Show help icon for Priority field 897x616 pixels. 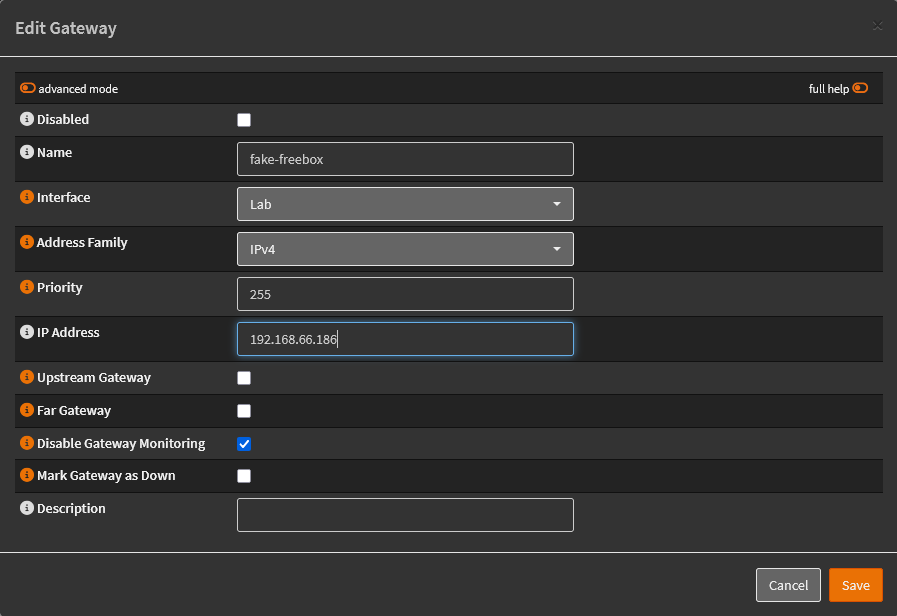pyautogui.click(x=27, y=288)
